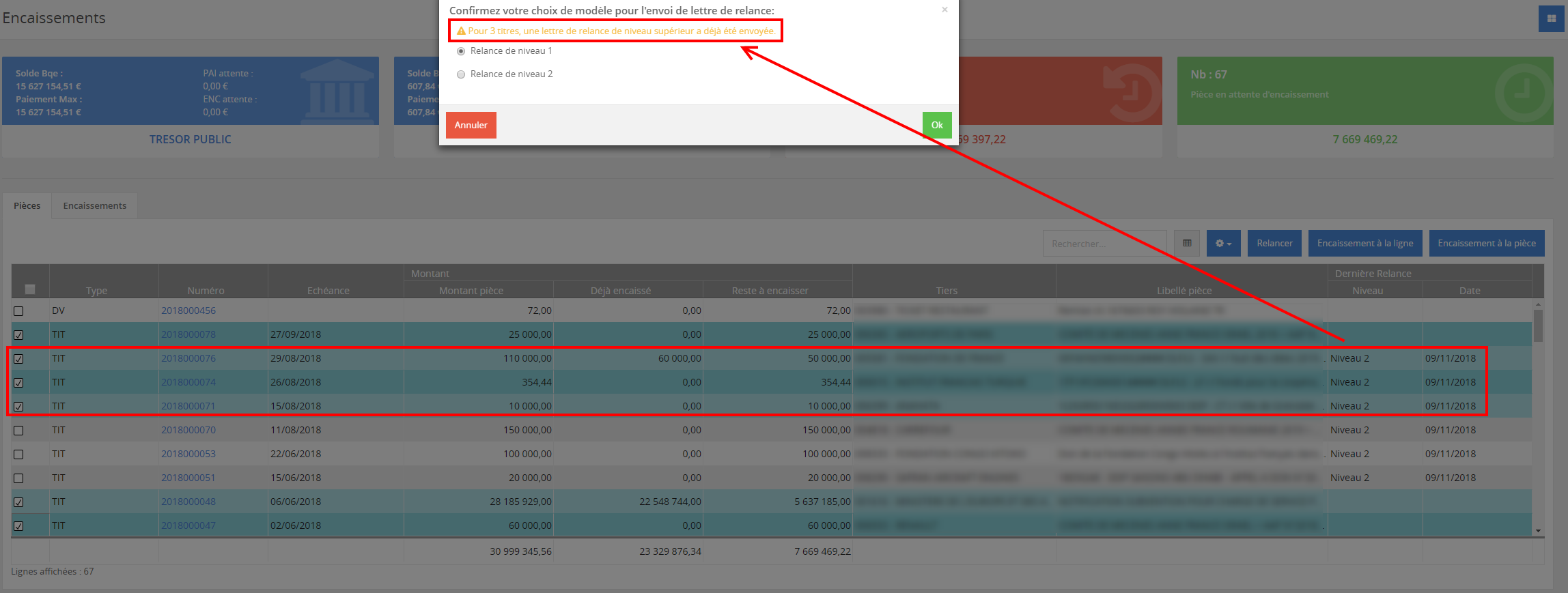Select Relance de niveau 1 option
The height and width of the screenshot is (593, 1568).
tap(461, 51)
